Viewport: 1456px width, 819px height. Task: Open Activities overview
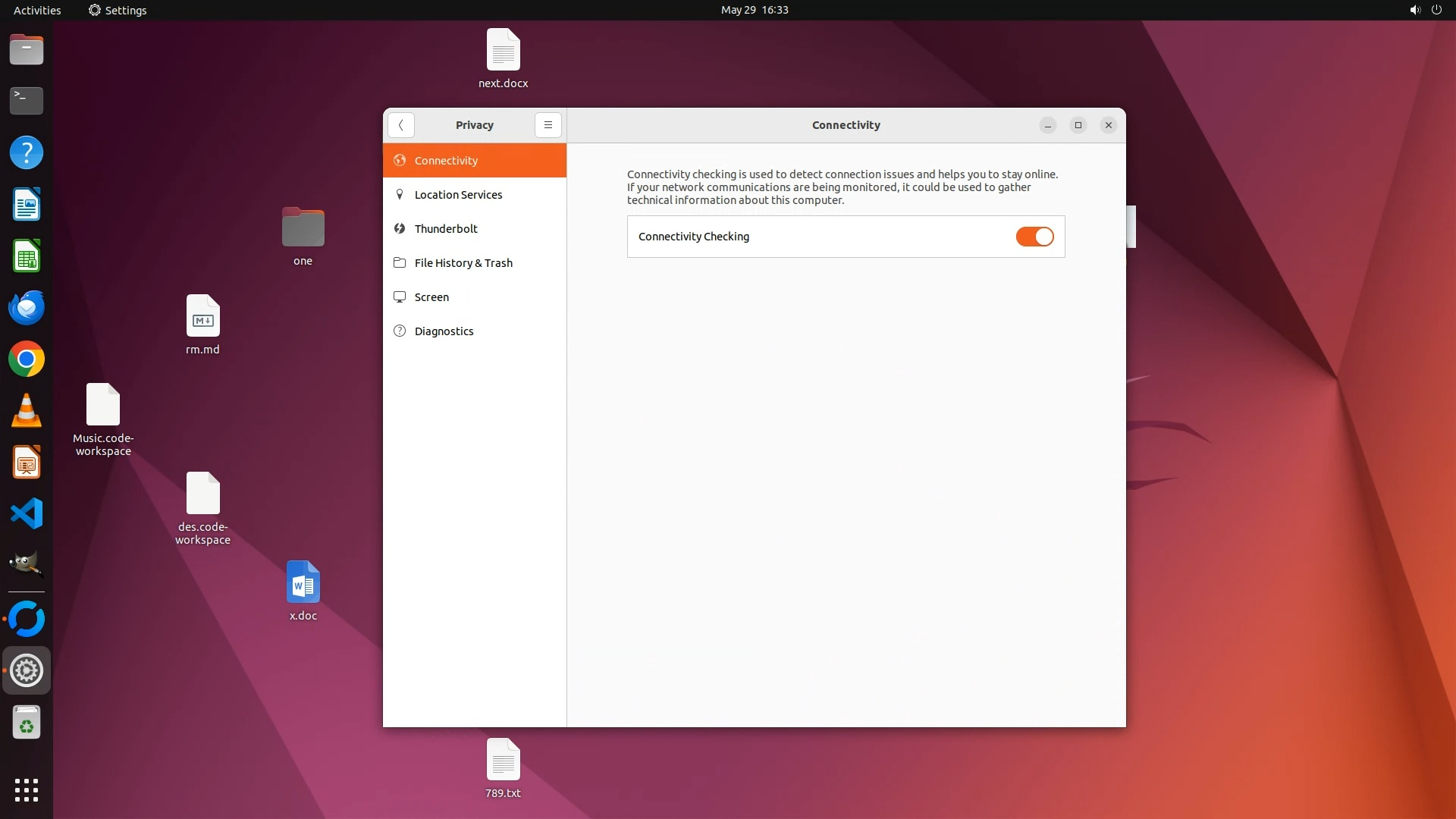37,10
